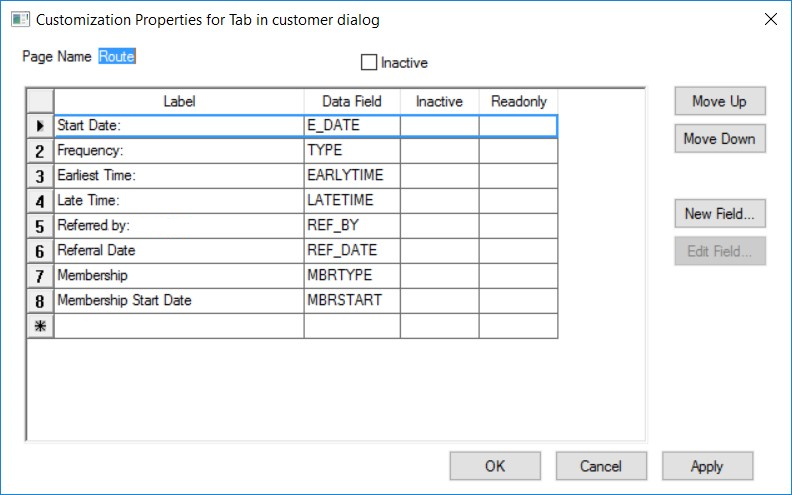Select the Membership Start Date label cell
792x495 pixels.
point(179,301)
